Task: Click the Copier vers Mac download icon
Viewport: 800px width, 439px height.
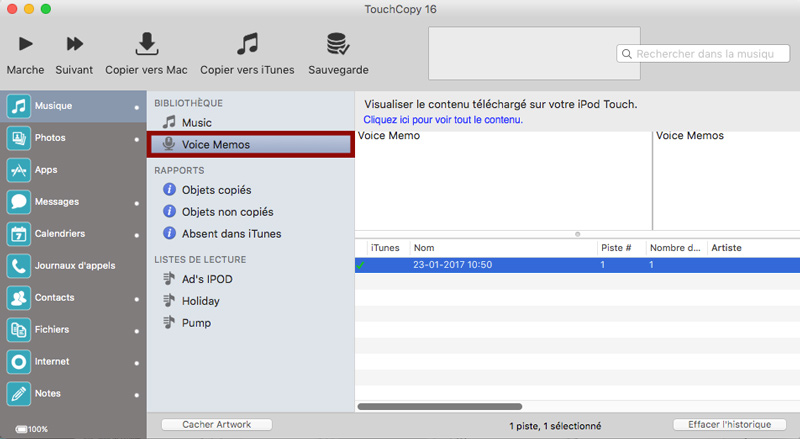Action: tap(146, 44)
